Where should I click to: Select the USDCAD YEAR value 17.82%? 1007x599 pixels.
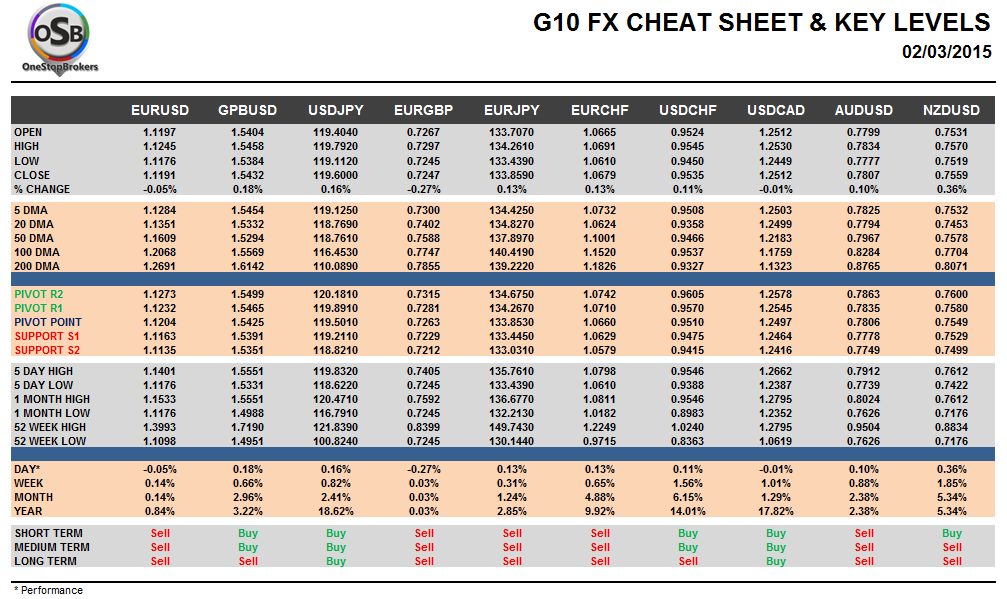pyautogui.click(x=776, y=511)
